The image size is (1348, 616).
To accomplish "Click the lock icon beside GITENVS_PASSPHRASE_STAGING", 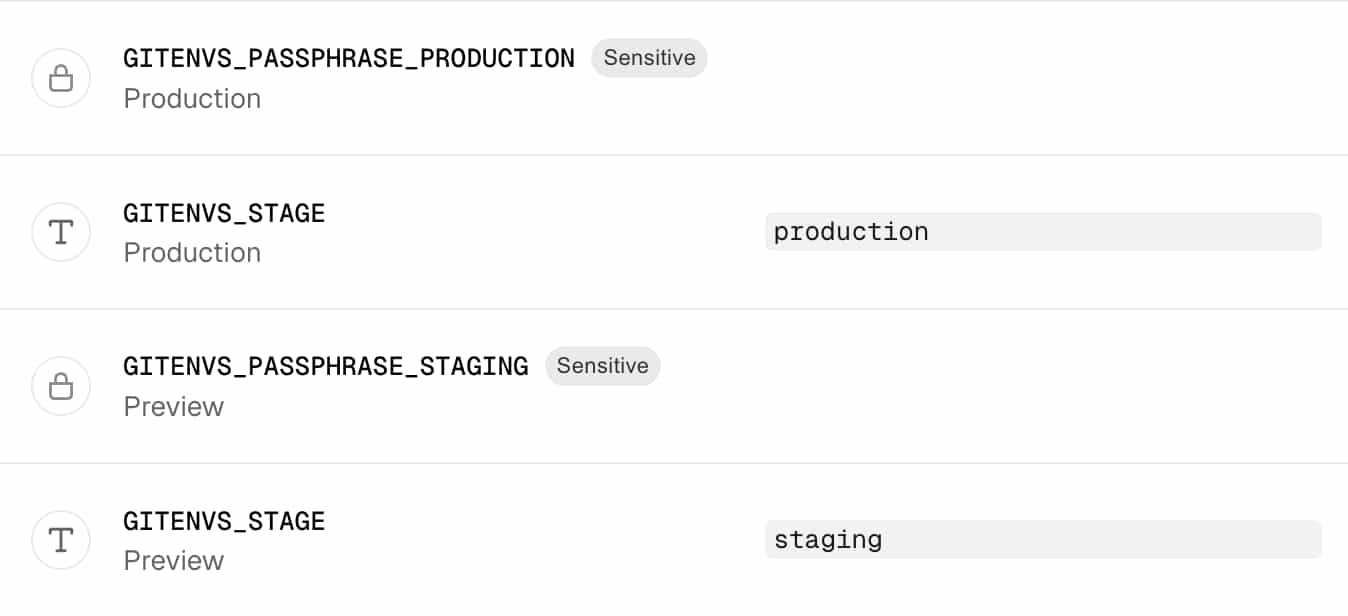I will coord(61,386).
